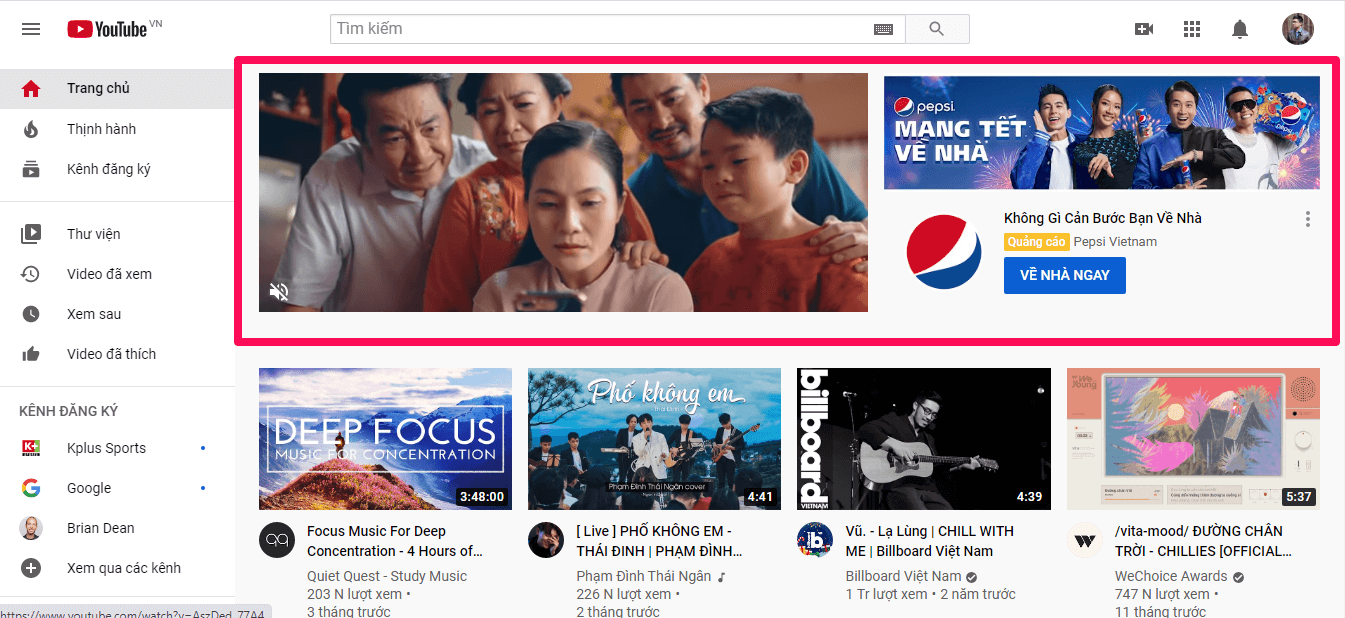Click in the Tìm kiếm search field

[600, 29]
